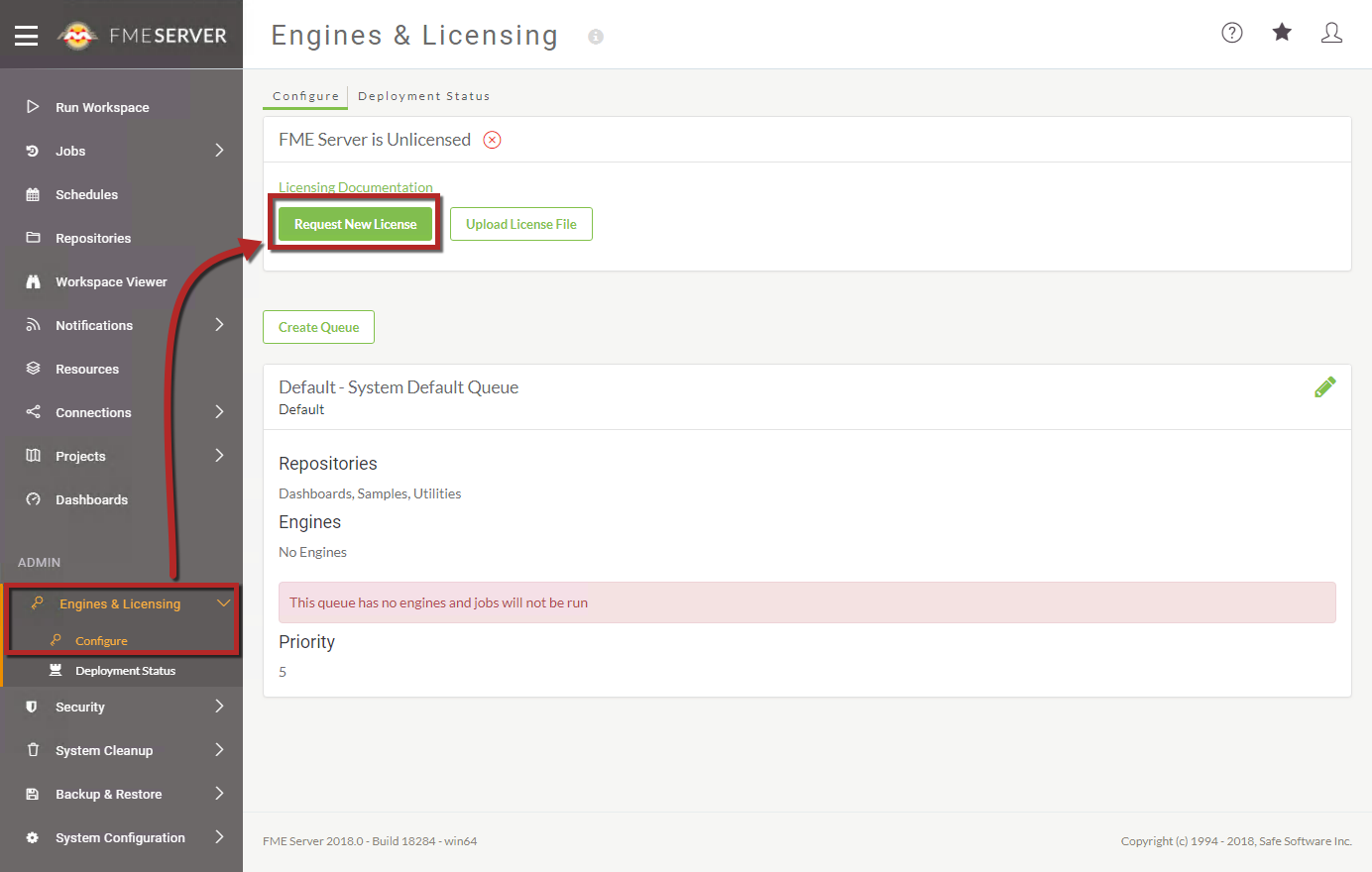This screenshot has height=872, width=1372.
Task: Edit Default queue with pencil icon
Action: pos(1324,387)
